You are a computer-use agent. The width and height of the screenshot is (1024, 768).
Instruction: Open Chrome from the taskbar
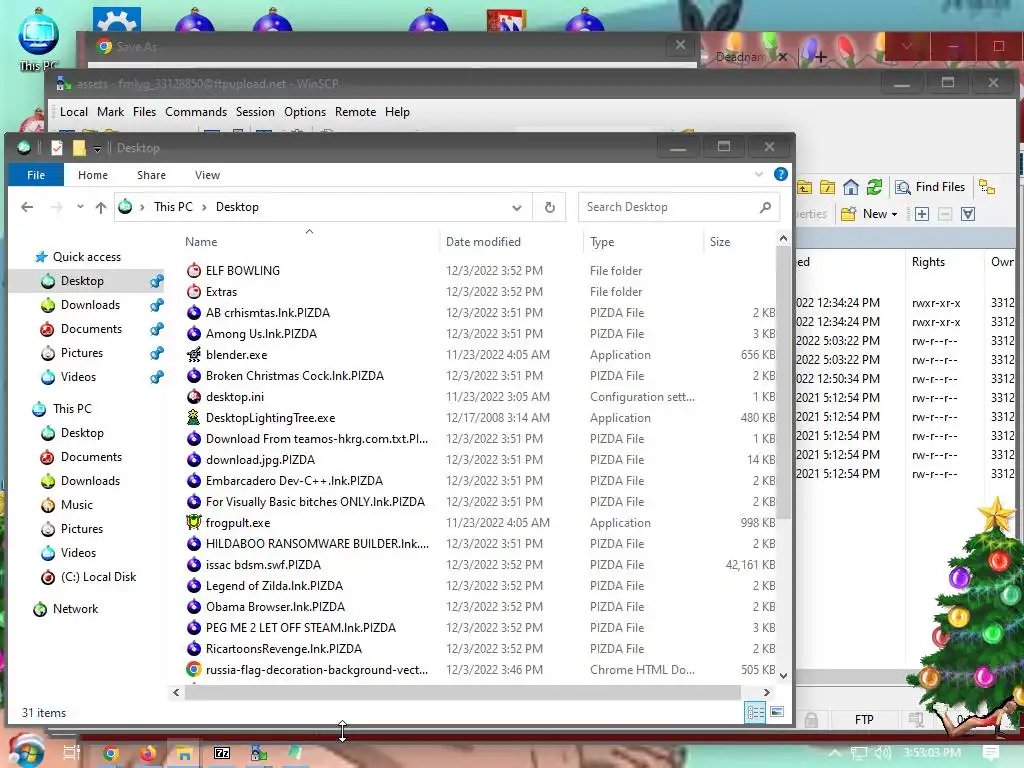click(x=111, y=754)
